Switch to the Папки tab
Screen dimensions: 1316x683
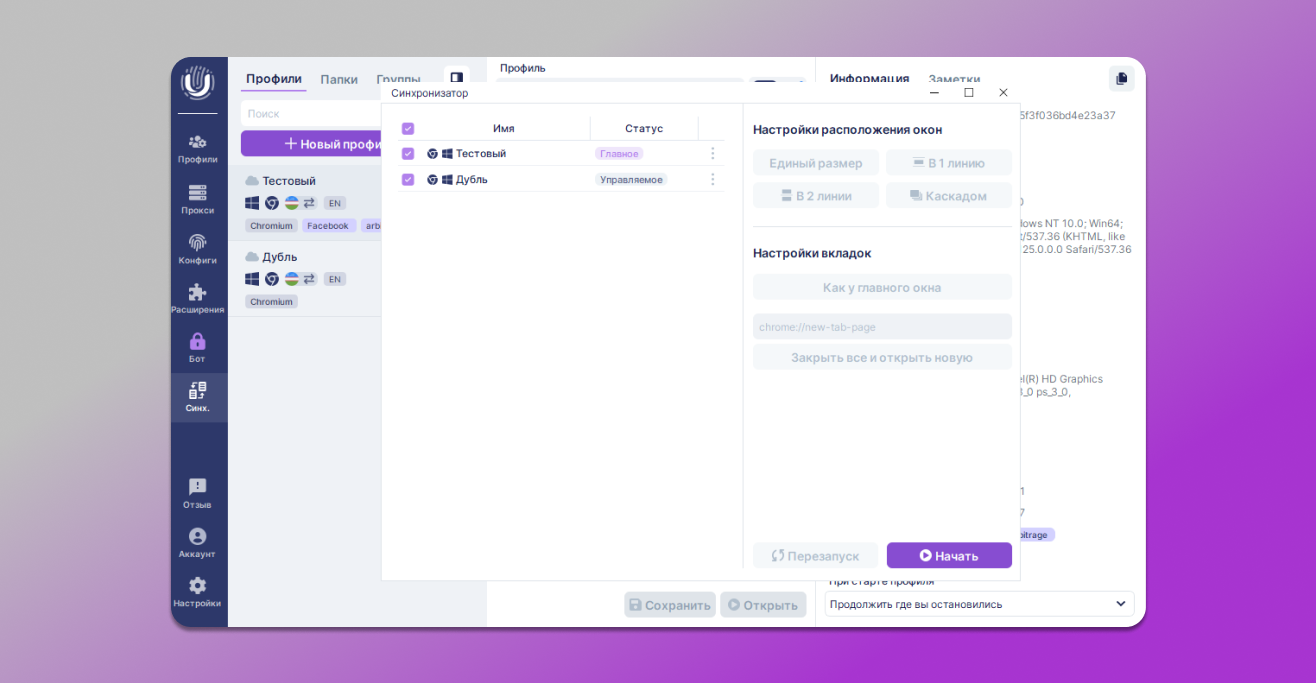click(x=339, y=79)
